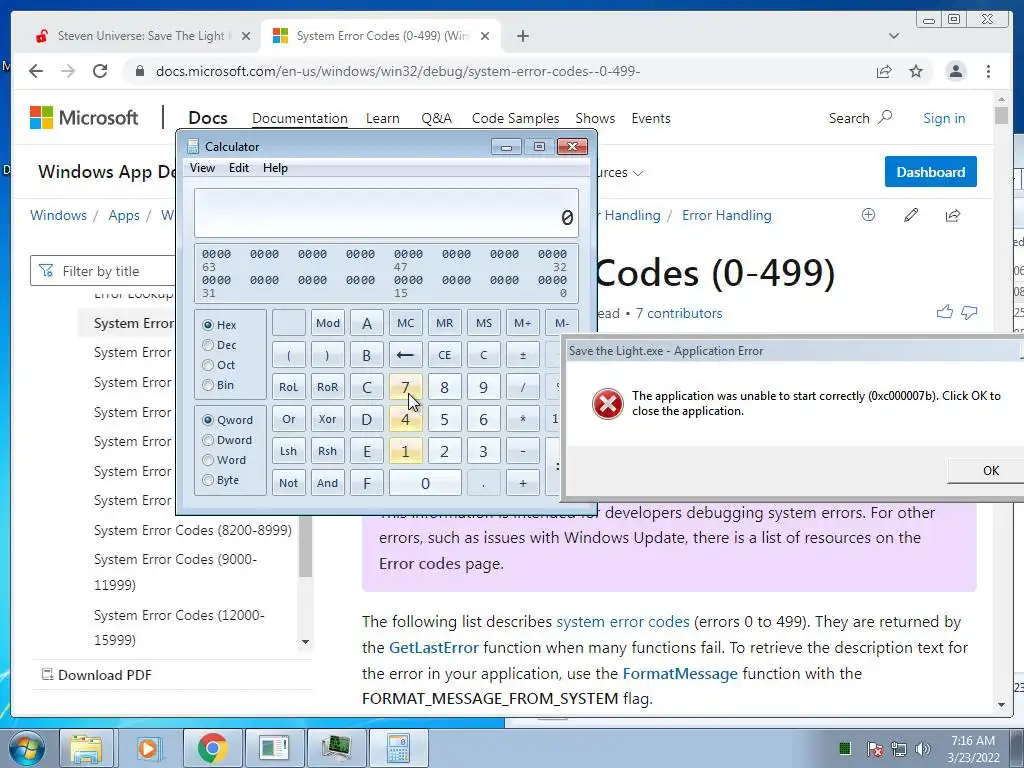Image resolution: width=1024 pixels, height=768 pixels.
Task: Click the page scroll-down arrow
Action: pyautogui.click(x=1001, y=705)
